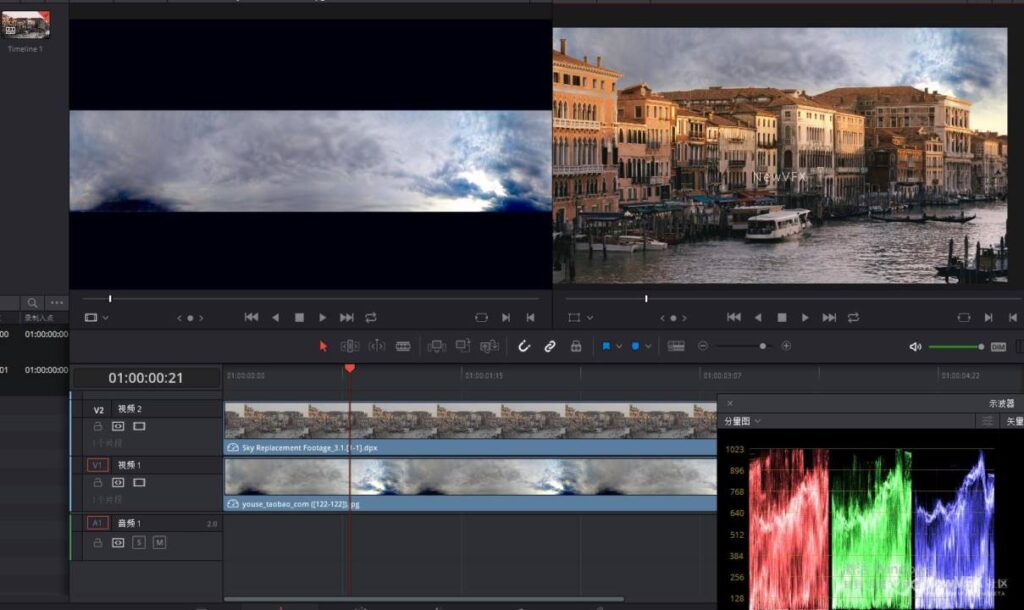
Task: Toggle the Linked Selection chain icon
Action: coord(550,346)
